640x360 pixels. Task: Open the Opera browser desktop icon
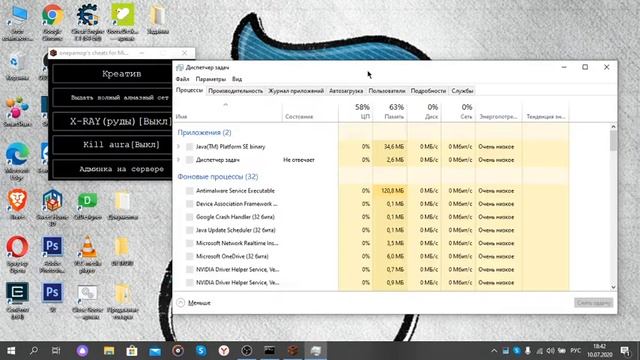tap(17, 253)
